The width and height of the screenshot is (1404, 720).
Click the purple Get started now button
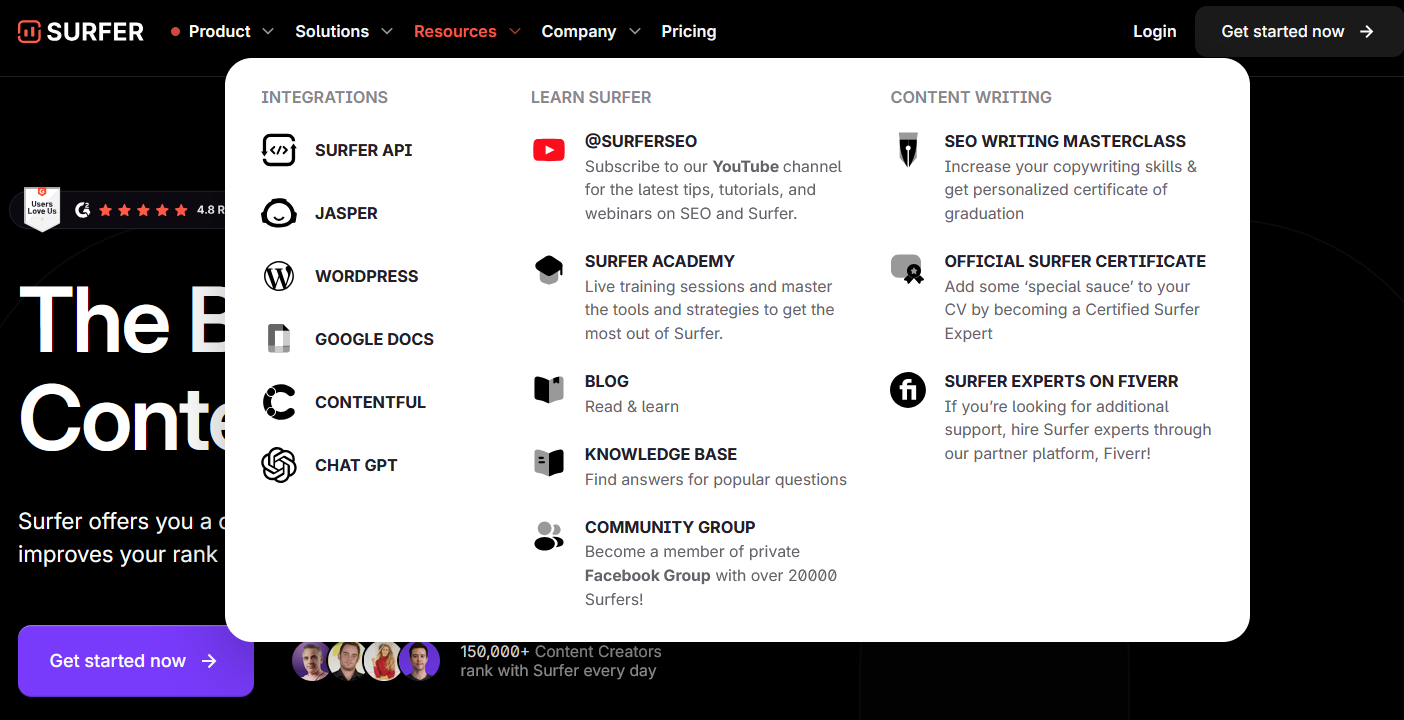136,661
